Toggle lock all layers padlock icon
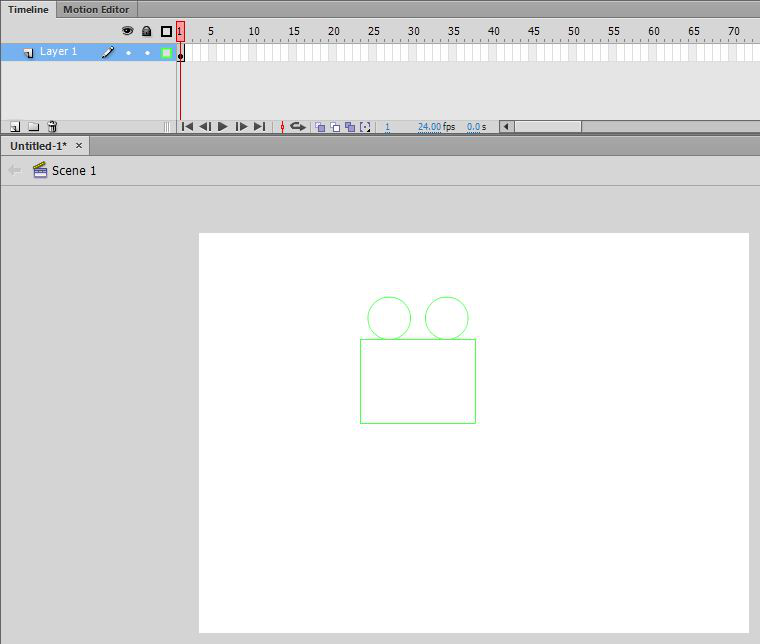 click(x=146, y=31)
